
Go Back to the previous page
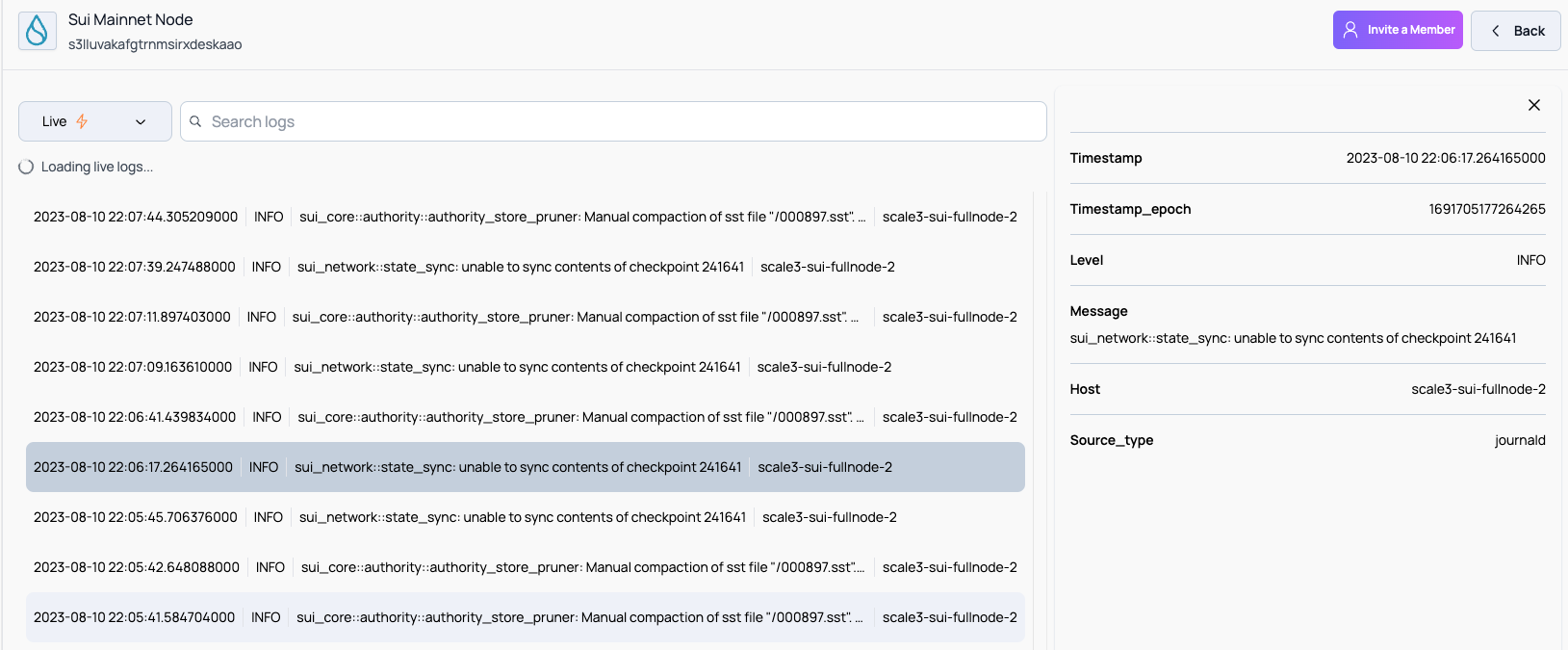click(1516, 31)
